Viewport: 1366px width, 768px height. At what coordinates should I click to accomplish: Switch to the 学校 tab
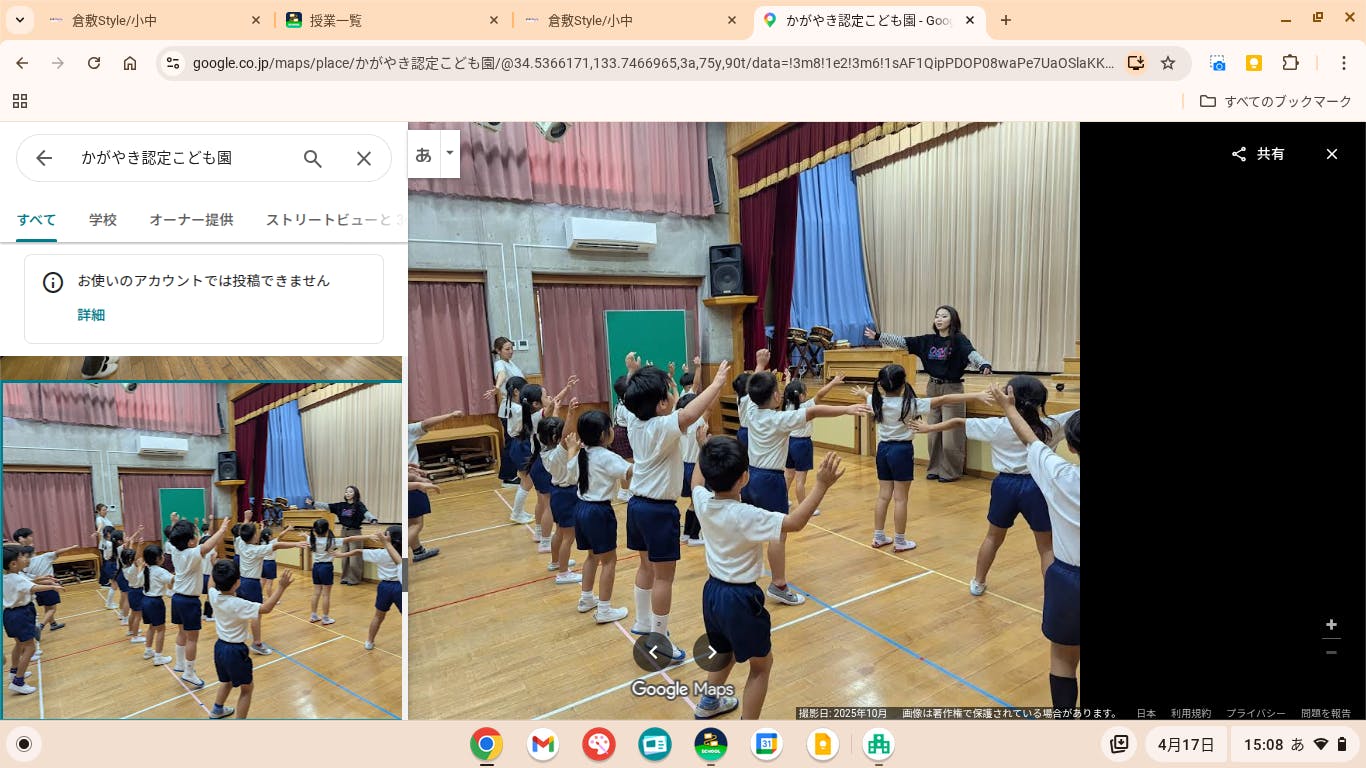(x=103, y=220)
